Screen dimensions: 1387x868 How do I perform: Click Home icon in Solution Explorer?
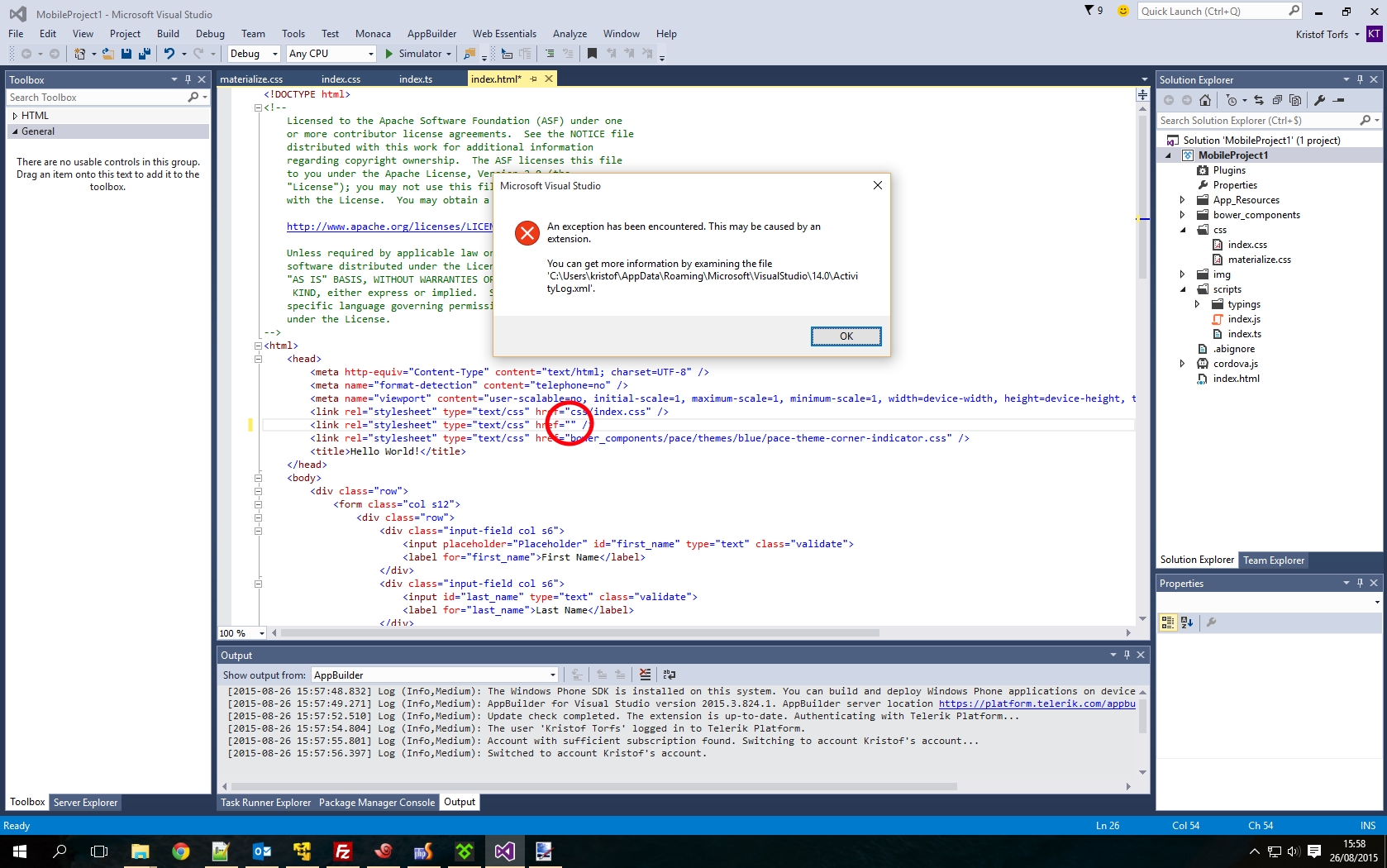1205,100
